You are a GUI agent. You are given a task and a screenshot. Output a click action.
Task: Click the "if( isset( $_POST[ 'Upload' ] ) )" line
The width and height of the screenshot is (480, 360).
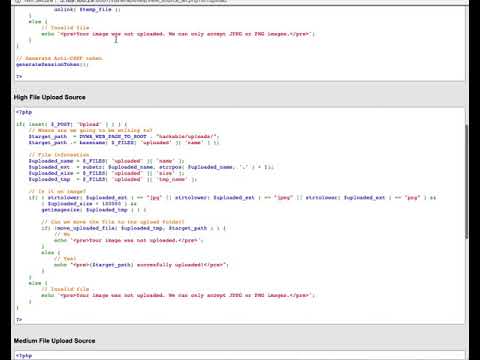click(x=72, y=124)
